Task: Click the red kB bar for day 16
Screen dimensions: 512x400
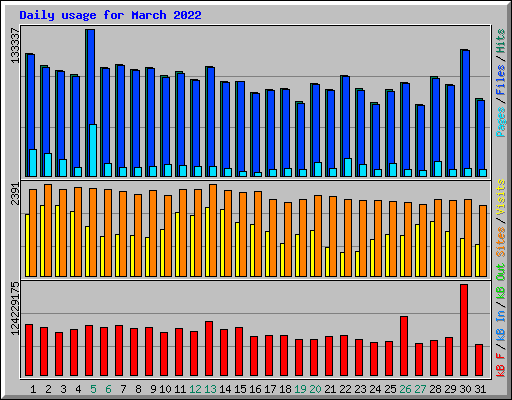Action: (254, 356)
